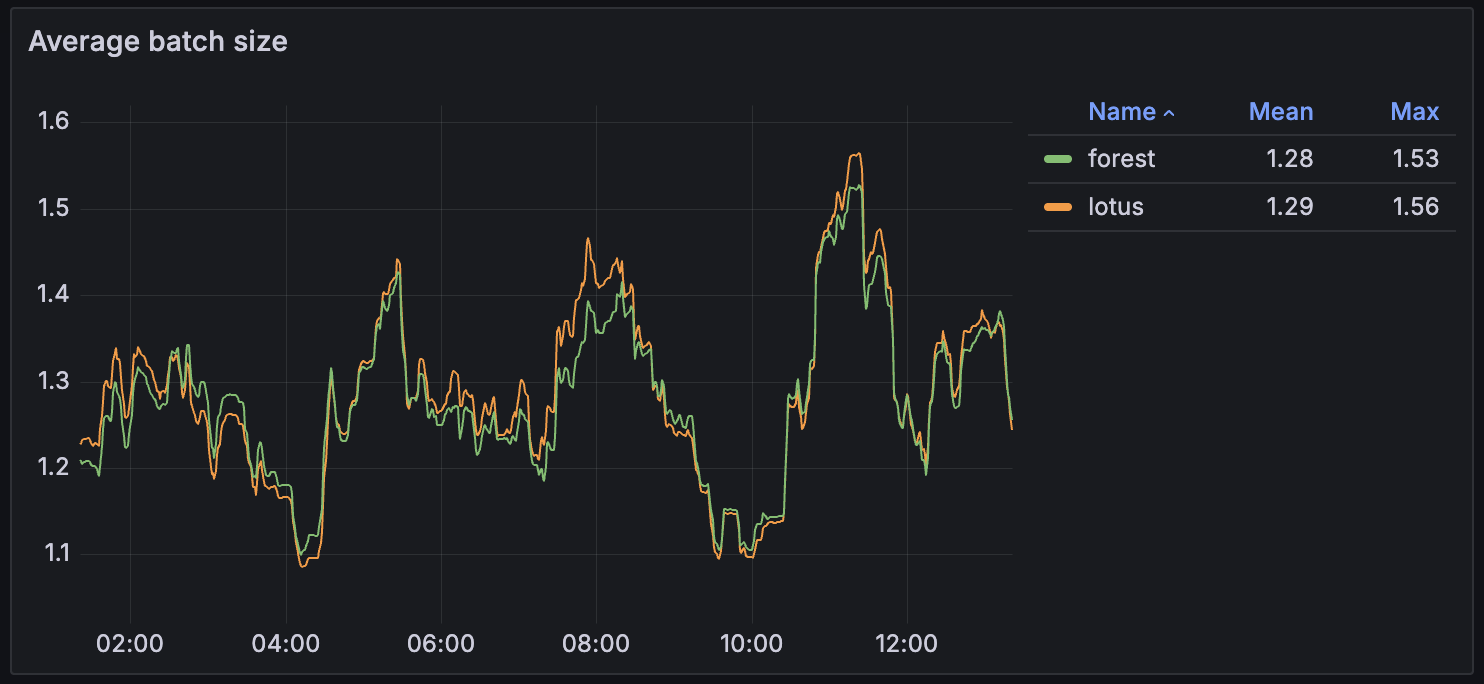Click forest mean value 1.28
This screenshot has height=684, width=1484.
[x=1290, y=159]
